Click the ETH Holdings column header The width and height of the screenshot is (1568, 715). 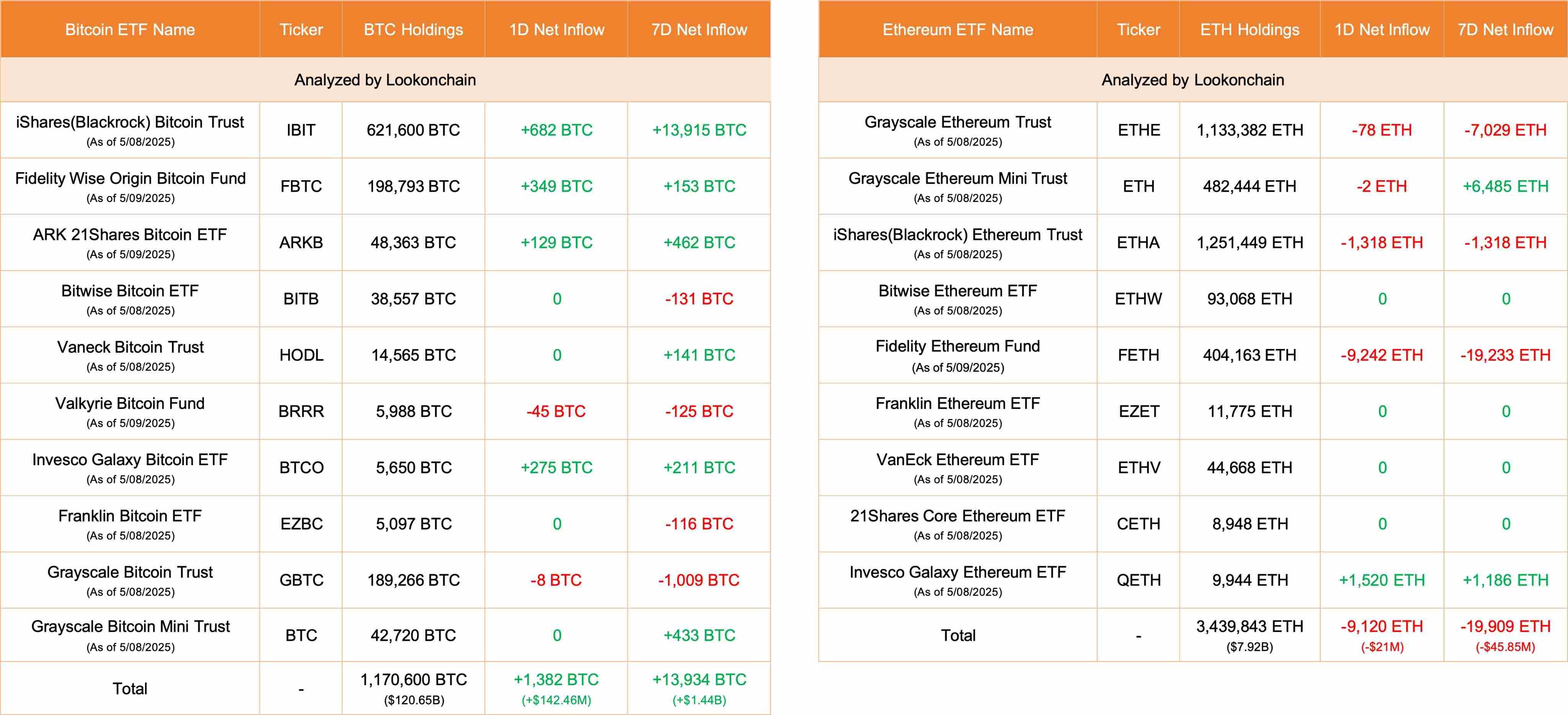pos(1249,30)
